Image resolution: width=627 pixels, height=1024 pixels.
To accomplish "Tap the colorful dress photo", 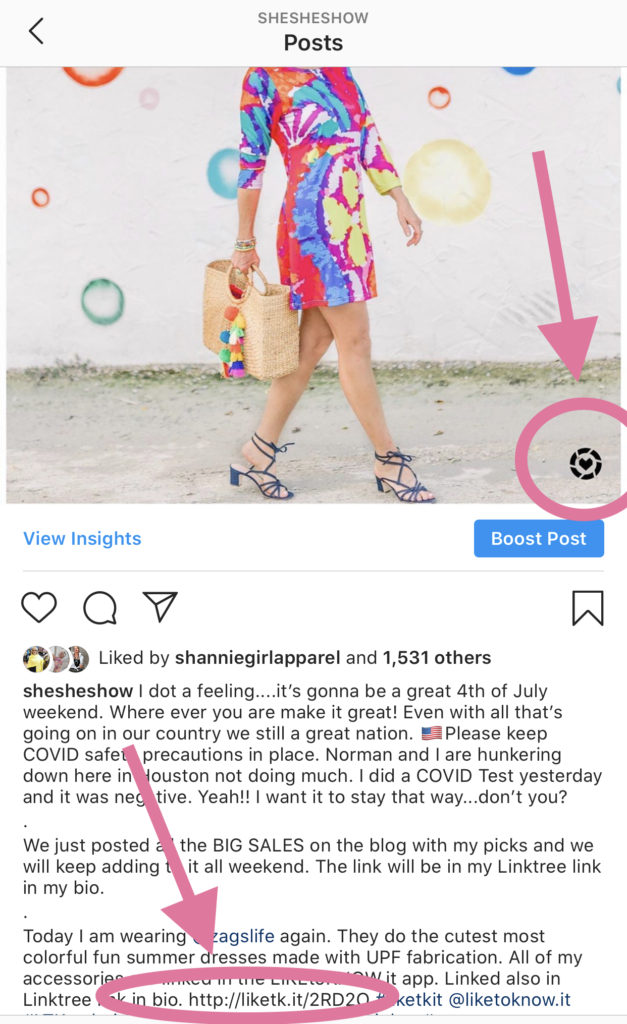I will click(314, 285).
